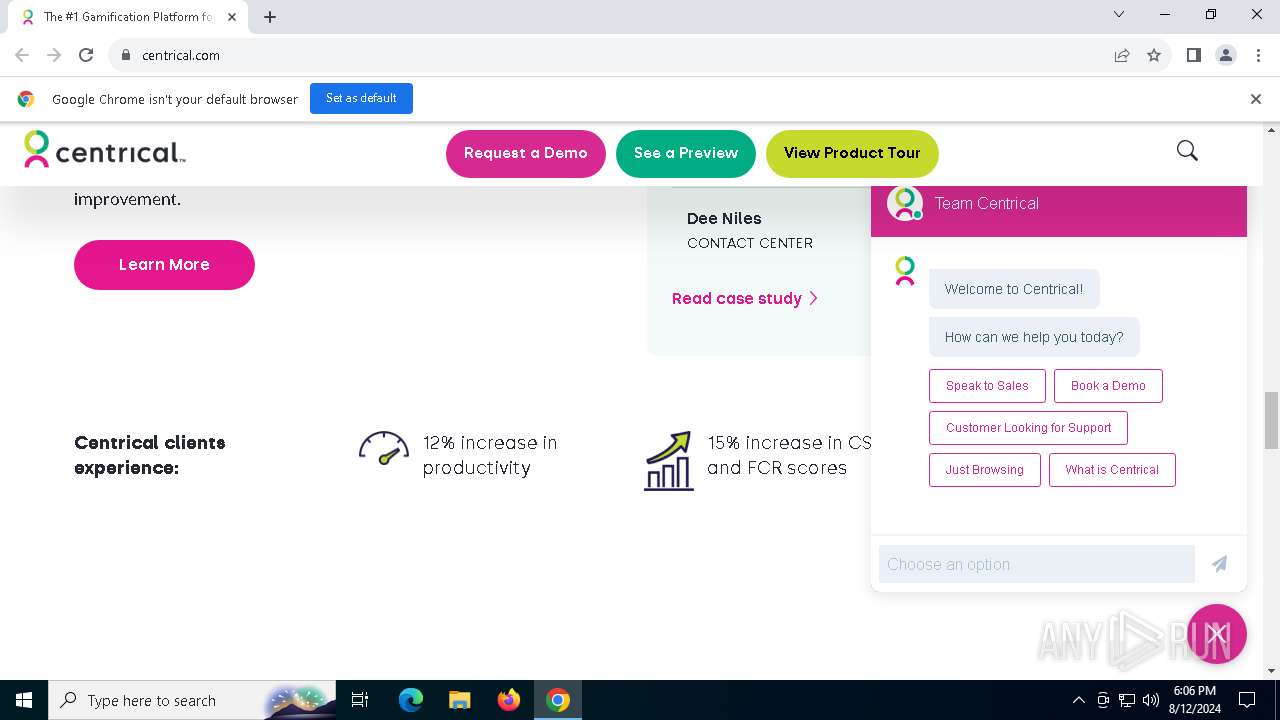The width and height of the screenshot is (1280, 720).
Task: View the site information lock icon
Action: (x=125, y=55)
